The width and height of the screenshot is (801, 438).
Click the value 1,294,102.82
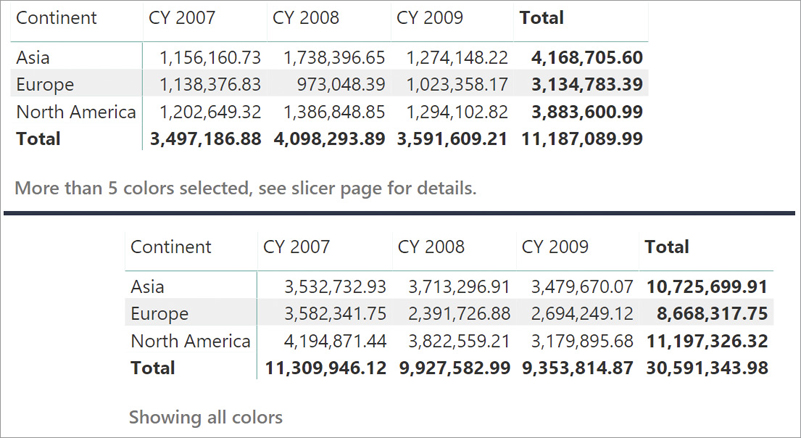[457, 112]
